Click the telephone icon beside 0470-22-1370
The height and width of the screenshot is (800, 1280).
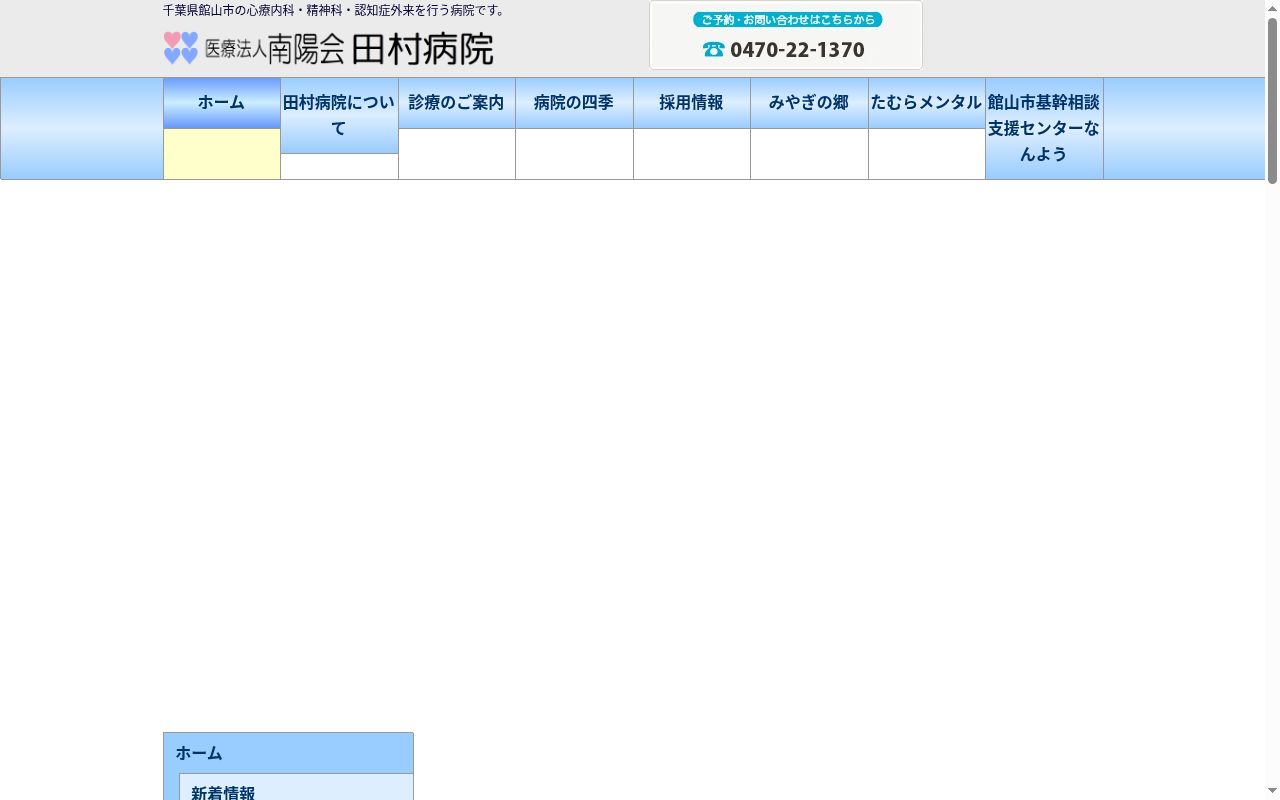click(x=713, y=49)
